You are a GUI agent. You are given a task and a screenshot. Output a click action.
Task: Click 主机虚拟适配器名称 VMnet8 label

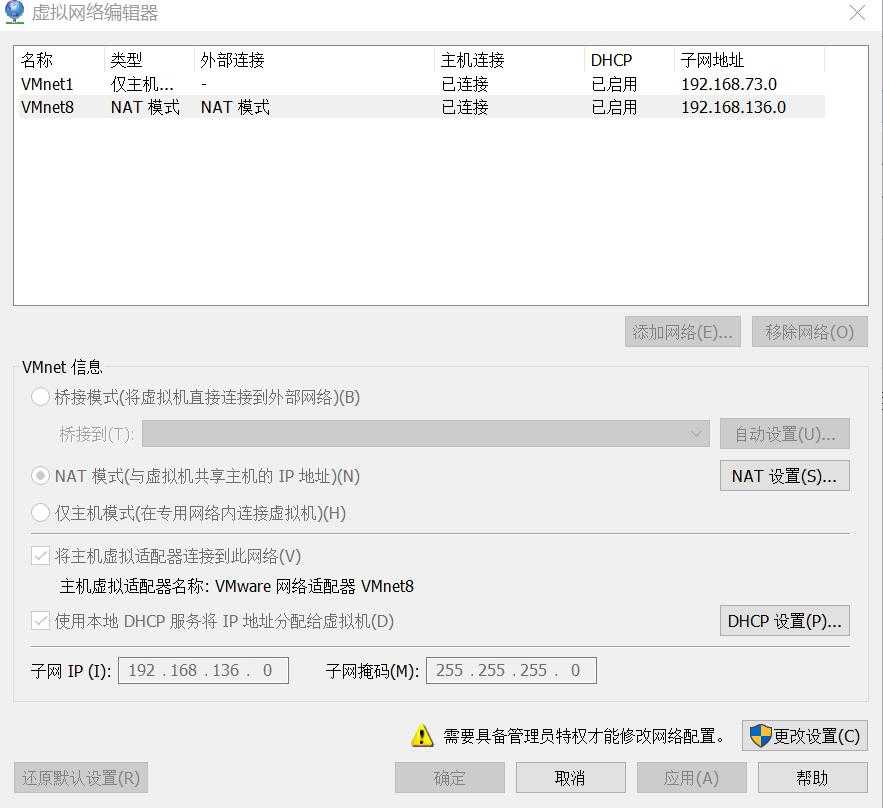pyautogui.click(x=237, y=586)
